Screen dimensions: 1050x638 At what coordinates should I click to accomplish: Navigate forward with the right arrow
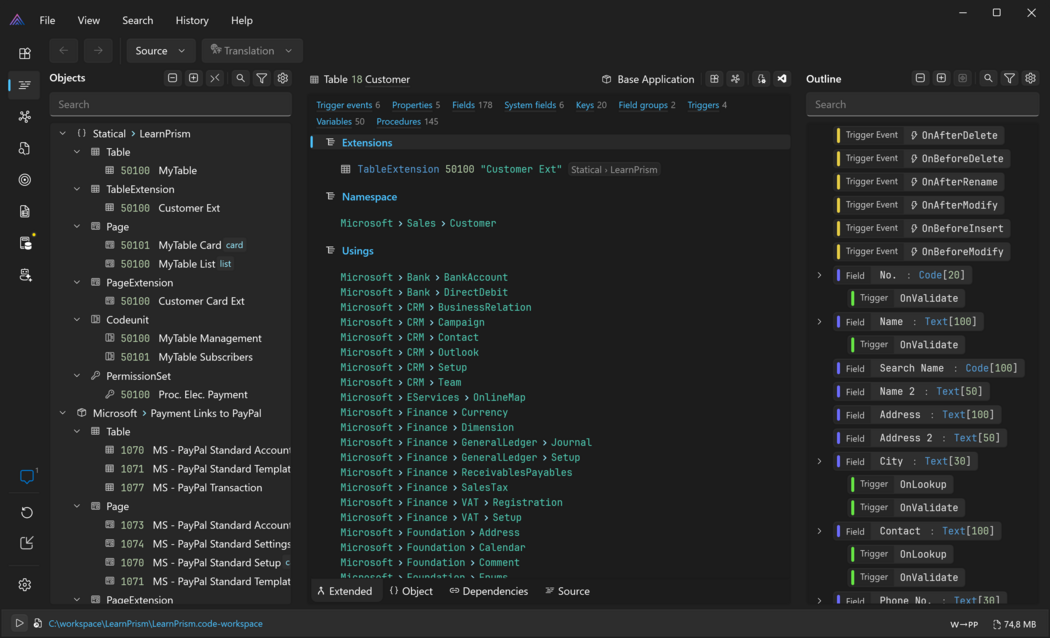(x=98, y=50)
